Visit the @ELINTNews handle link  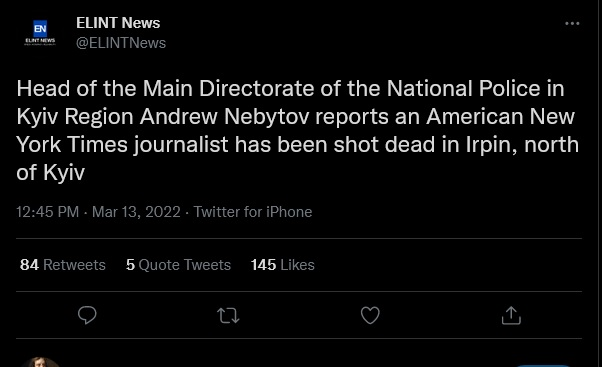click(121, 43)
